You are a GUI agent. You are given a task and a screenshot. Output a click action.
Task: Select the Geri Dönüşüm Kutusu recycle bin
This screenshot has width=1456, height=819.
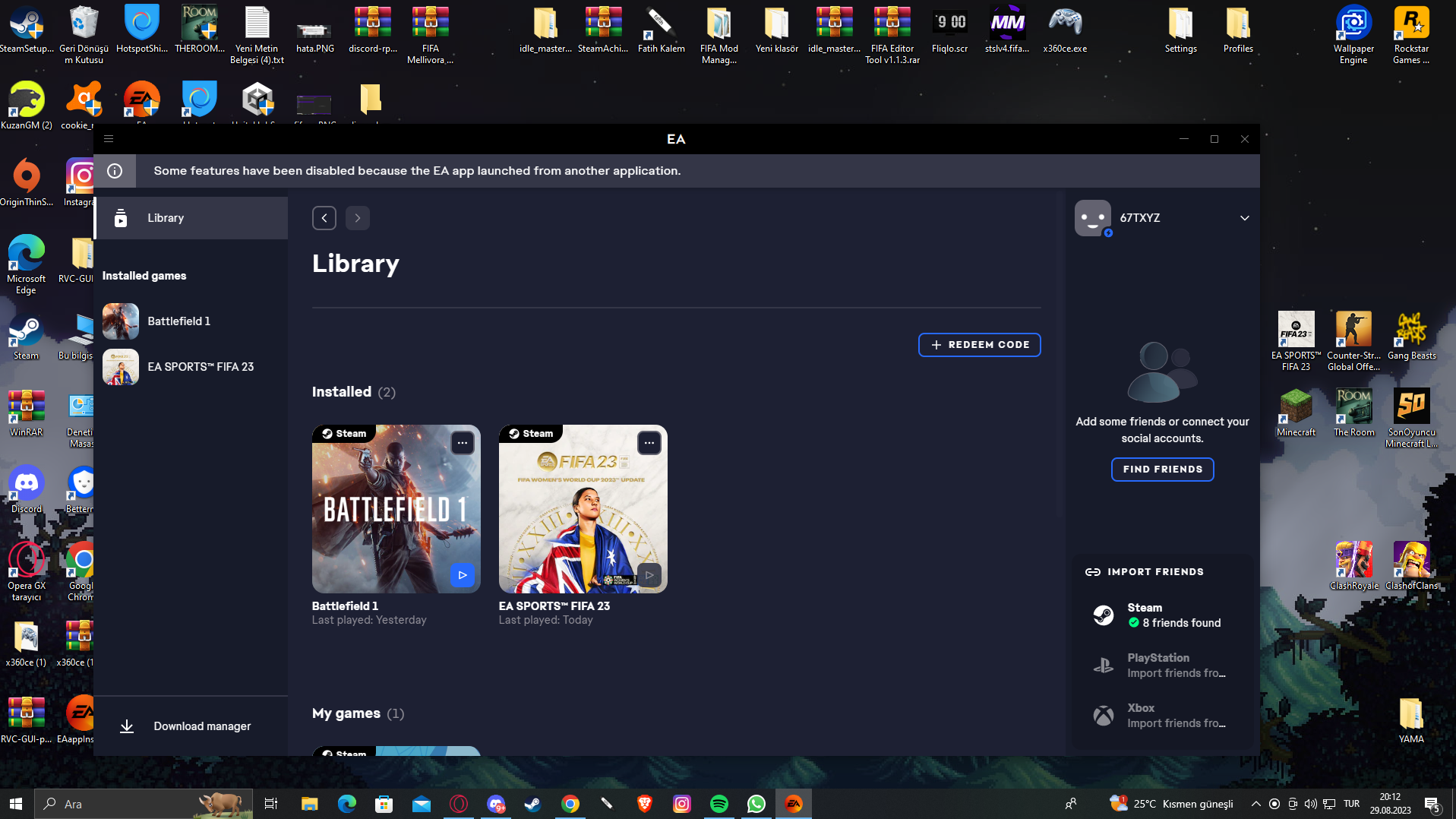[x=84, y=34]
